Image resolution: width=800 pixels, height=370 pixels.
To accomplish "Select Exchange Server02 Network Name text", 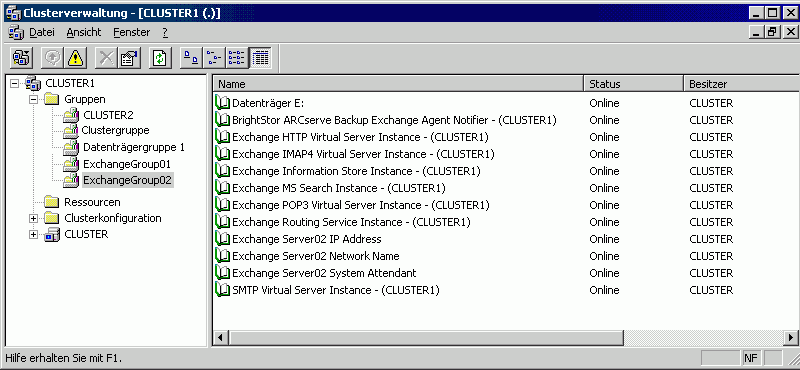I will [316, 256].
